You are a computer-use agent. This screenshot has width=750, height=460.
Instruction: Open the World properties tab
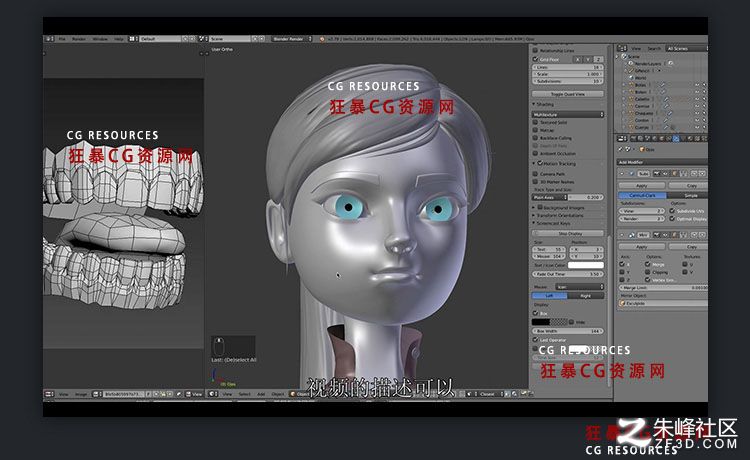click(x=654, y=138)
